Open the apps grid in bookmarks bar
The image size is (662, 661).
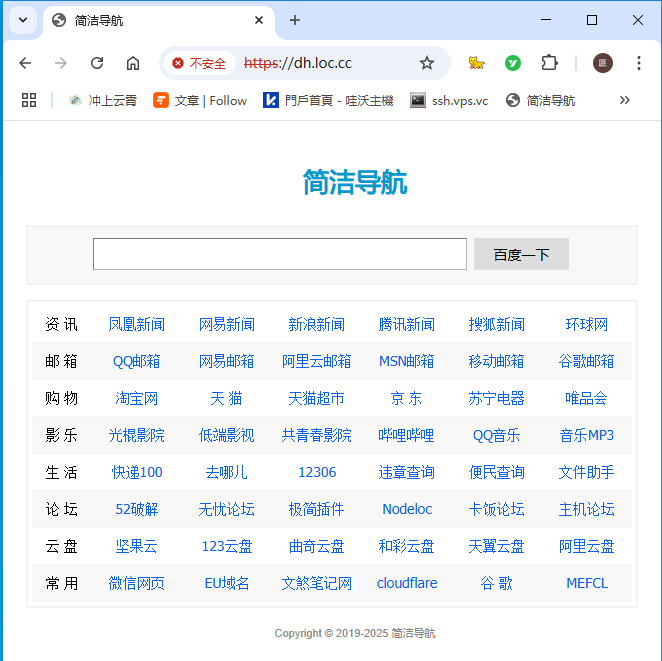tap(29, 100)
